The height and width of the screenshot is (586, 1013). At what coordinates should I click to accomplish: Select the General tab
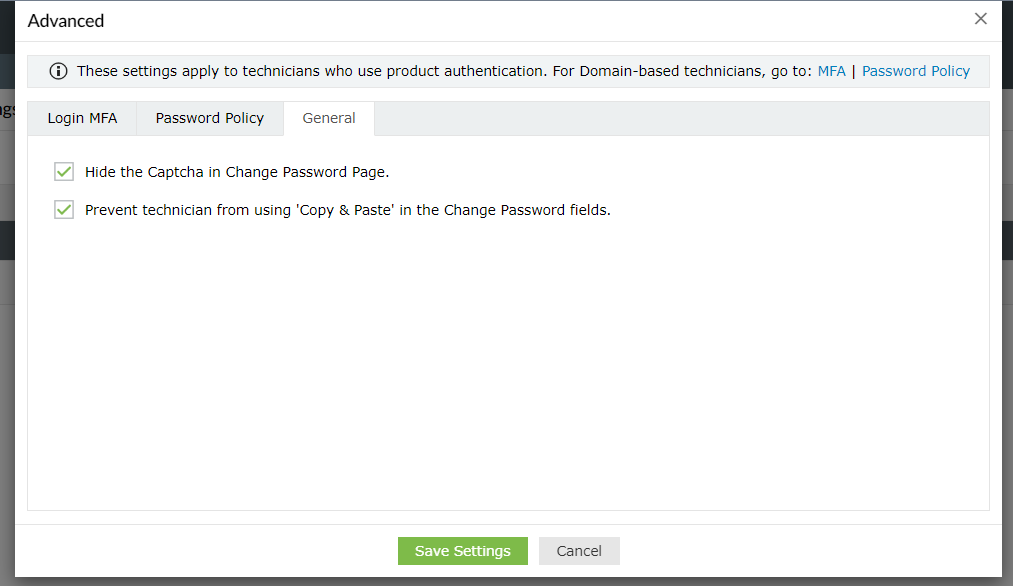point(329,118)
